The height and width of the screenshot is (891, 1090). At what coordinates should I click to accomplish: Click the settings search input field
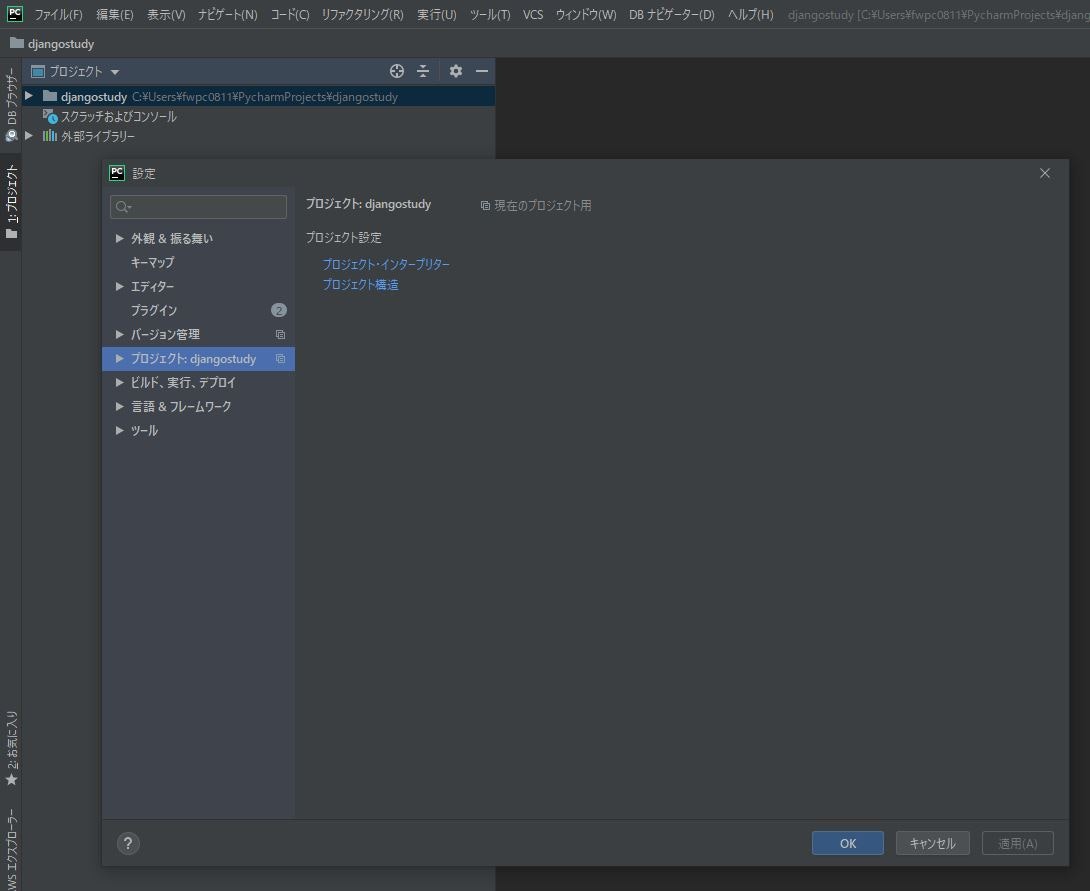198,206
